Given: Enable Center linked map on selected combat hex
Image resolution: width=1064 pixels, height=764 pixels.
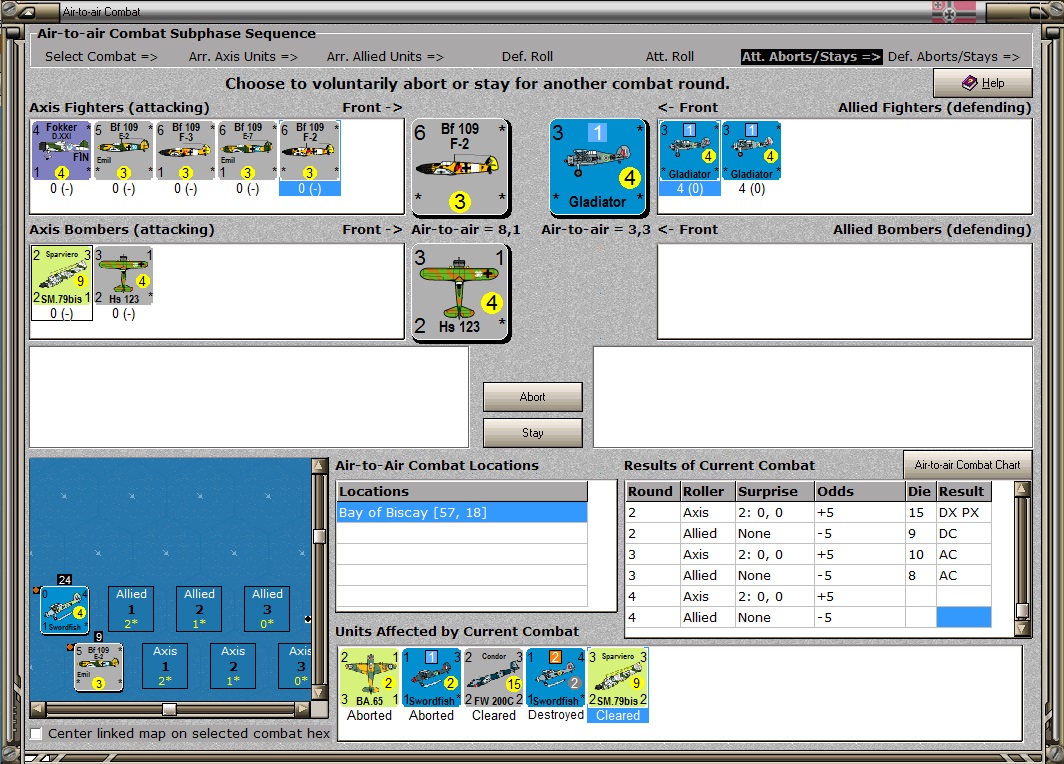Looking at the screenshot, I should coord(36,733).
